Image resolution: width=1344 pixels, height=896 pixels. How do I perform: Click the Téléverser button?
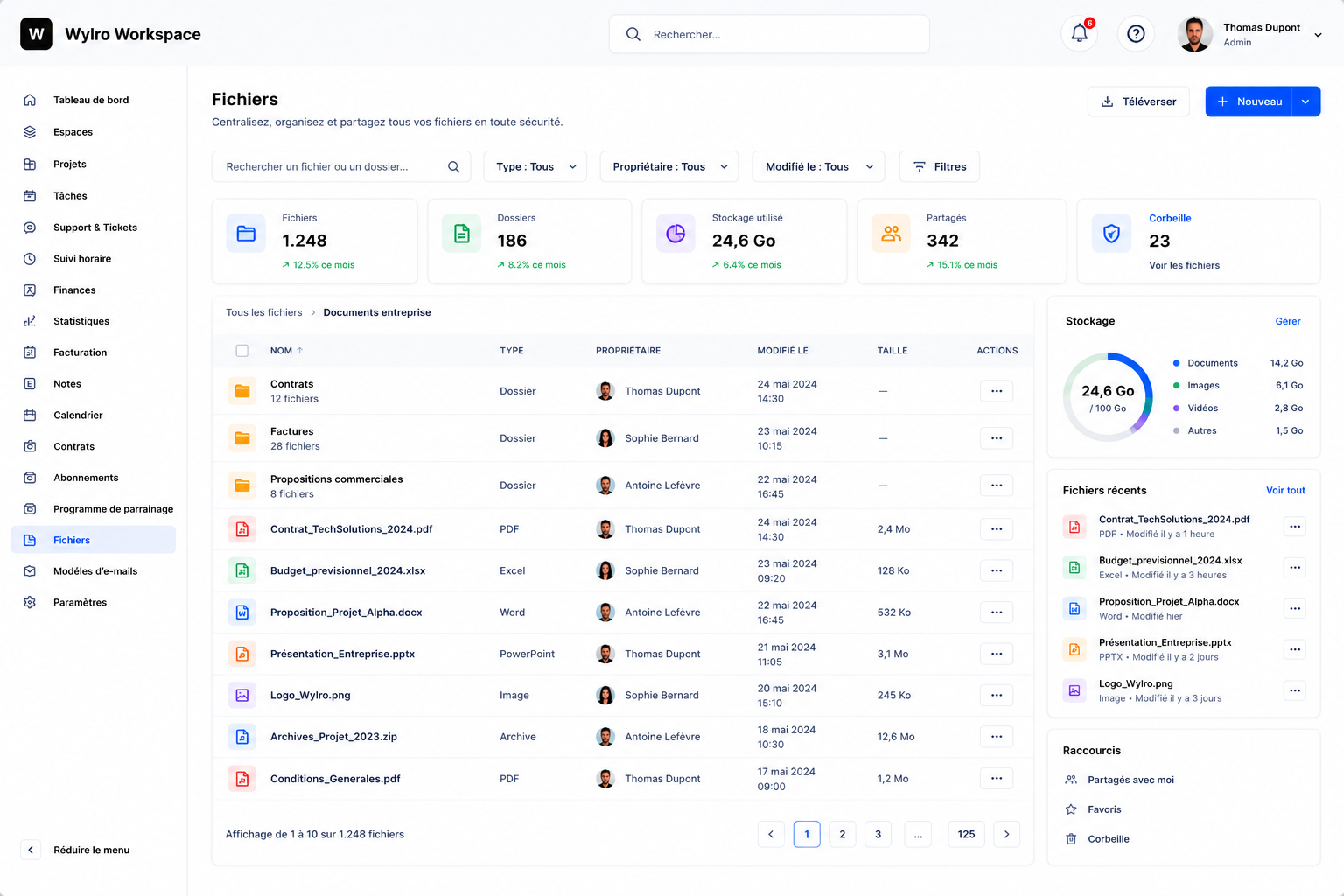(x=1138, y=101)
